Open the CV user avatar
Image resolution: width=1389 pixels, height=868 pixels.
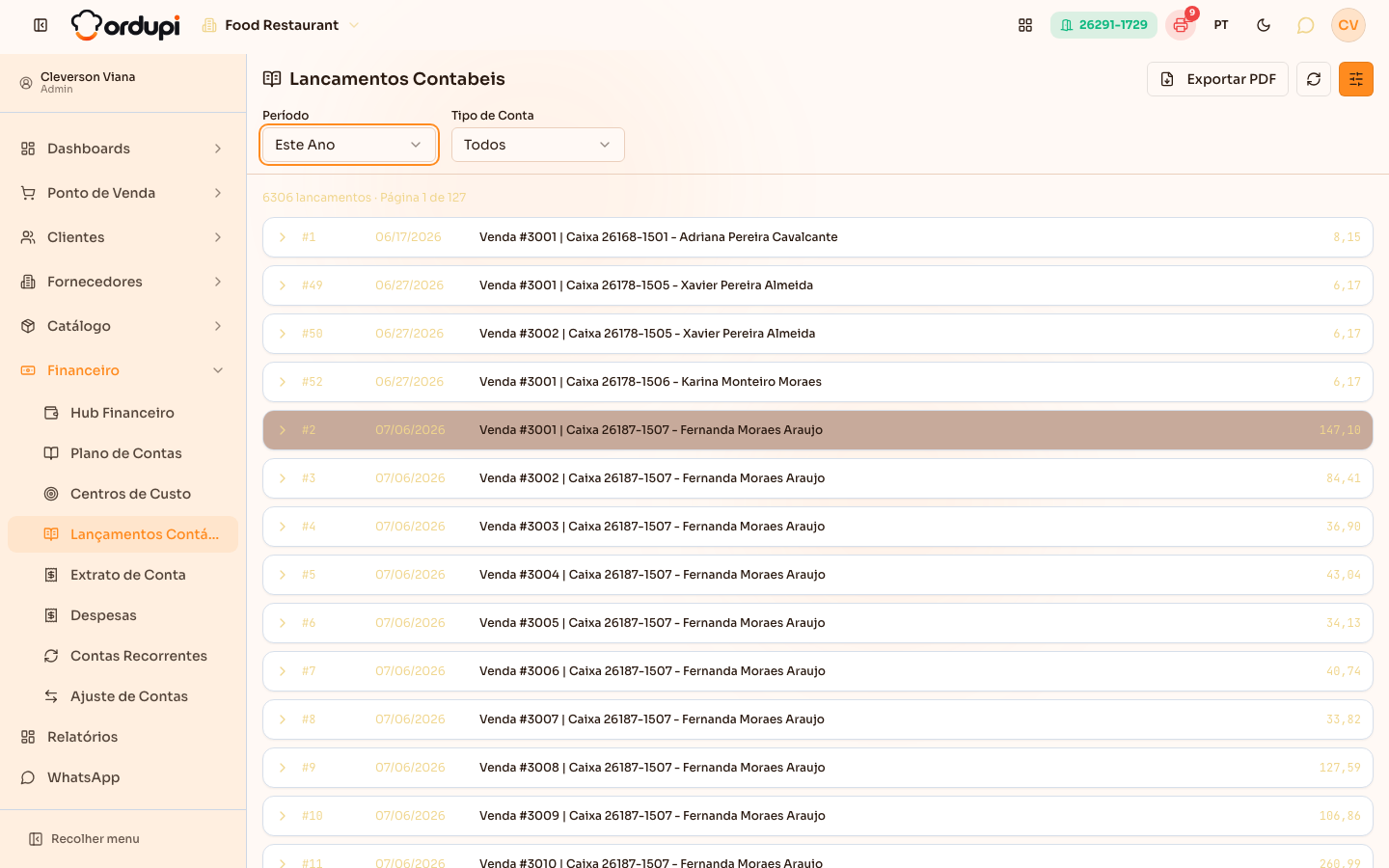coord(1348,25)
